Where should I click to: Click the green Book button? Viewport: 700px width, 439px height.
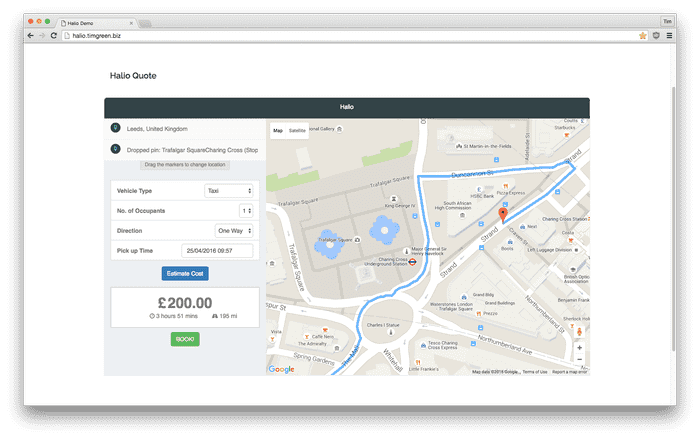click(185, 339)
